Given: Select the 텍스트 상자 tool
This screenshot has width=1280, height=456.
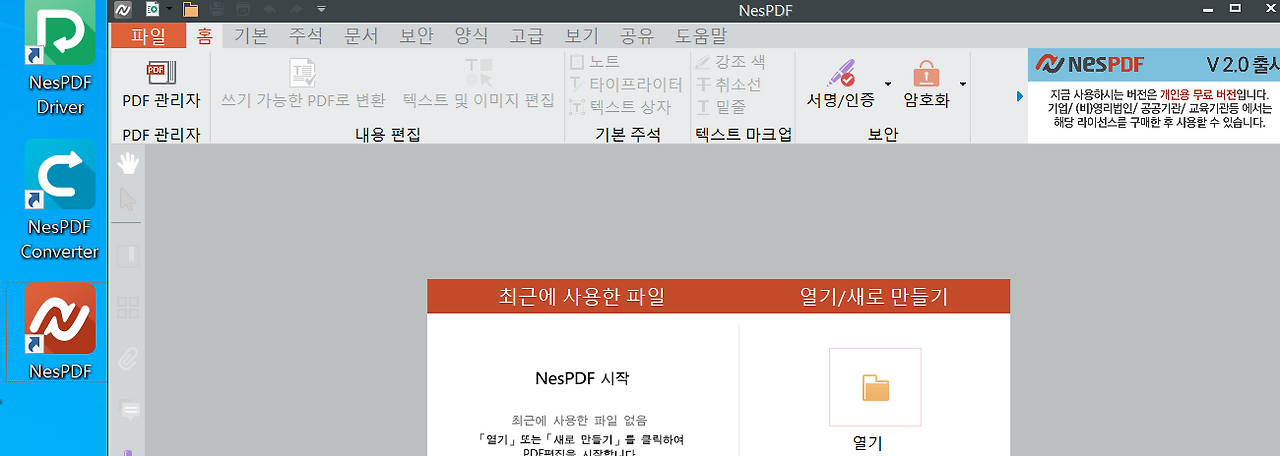Looking at the screenshot, I should (620, 107).
